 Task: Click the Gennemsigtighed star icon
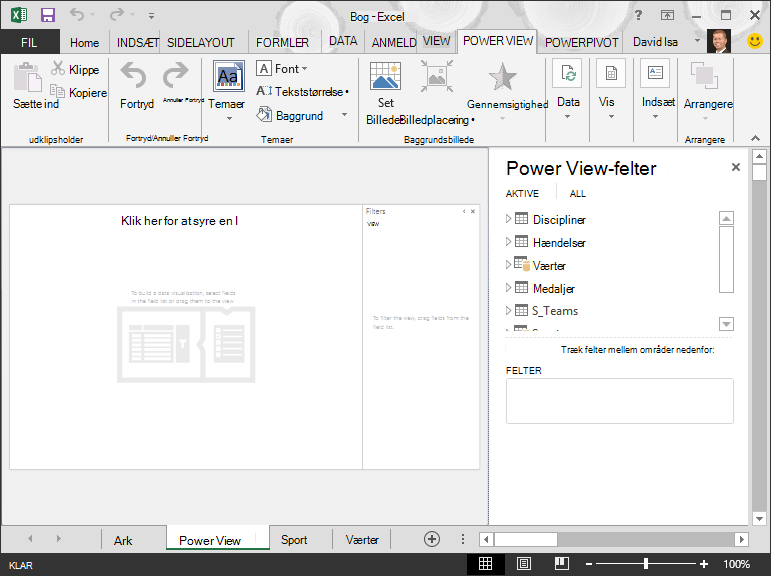tap(503, 77)
